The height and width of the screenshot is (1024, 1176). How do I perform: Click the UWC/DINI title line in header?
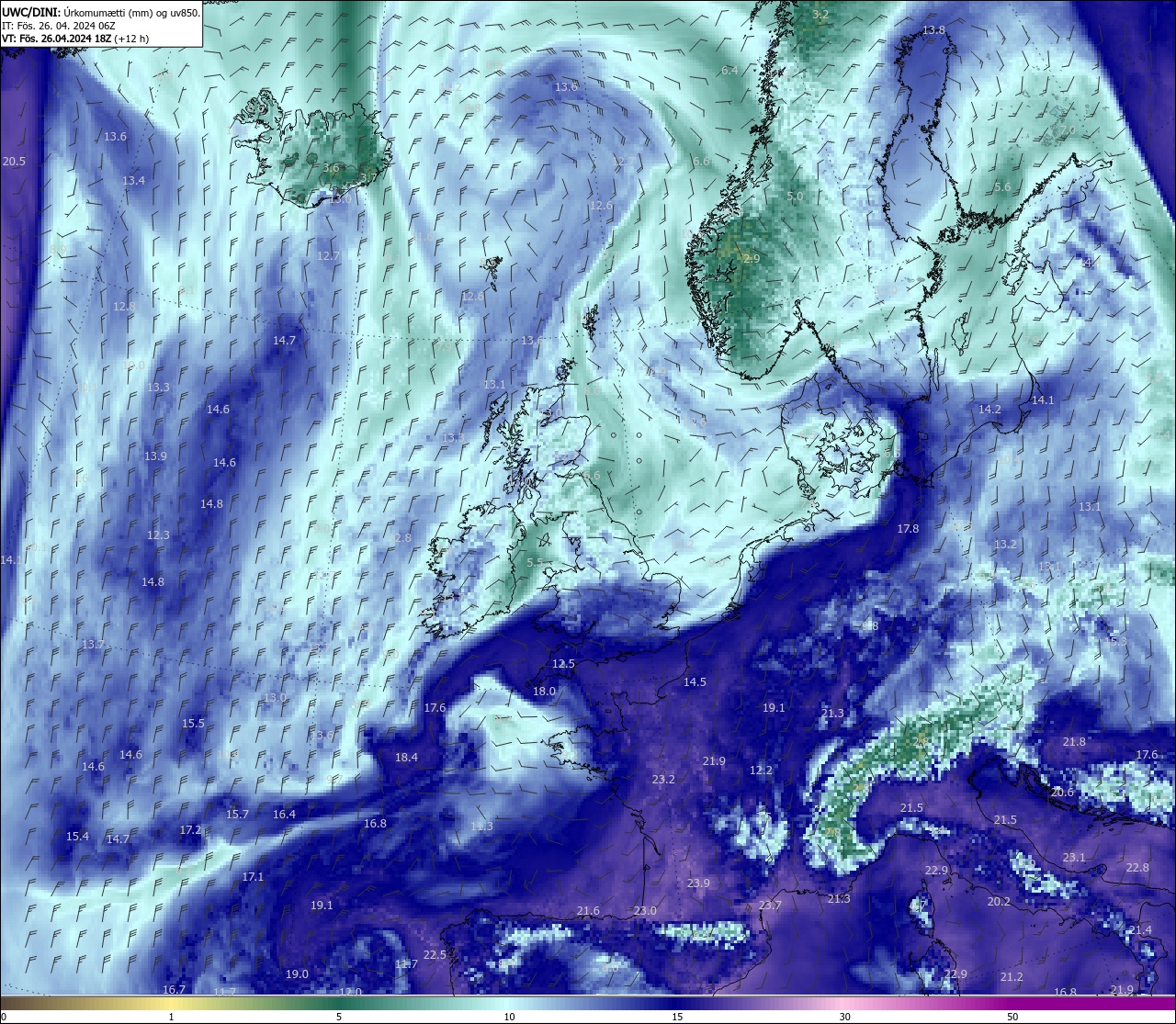tap(100, 12)
